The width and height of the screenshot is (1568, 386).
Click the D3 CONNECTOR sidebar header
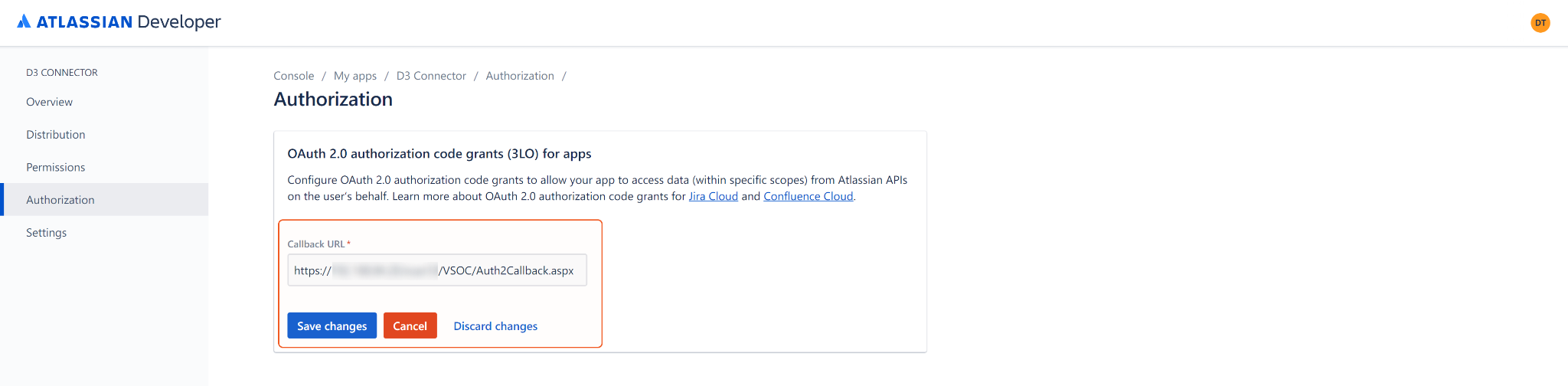62,73
